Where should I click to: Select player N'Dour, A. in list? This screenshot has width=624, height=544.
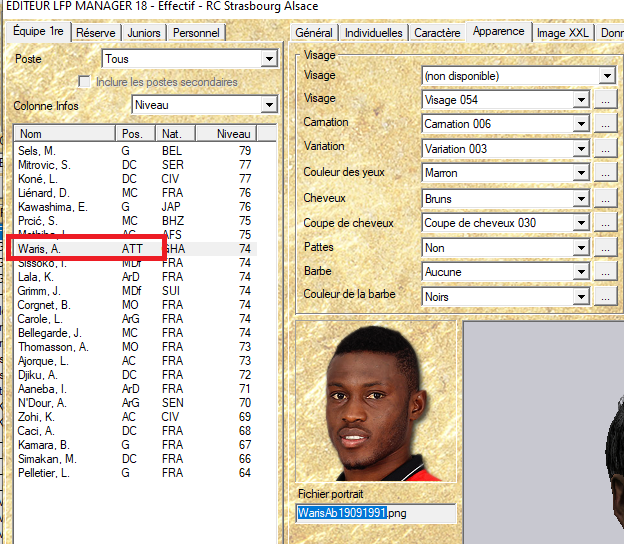coord(135,403)
